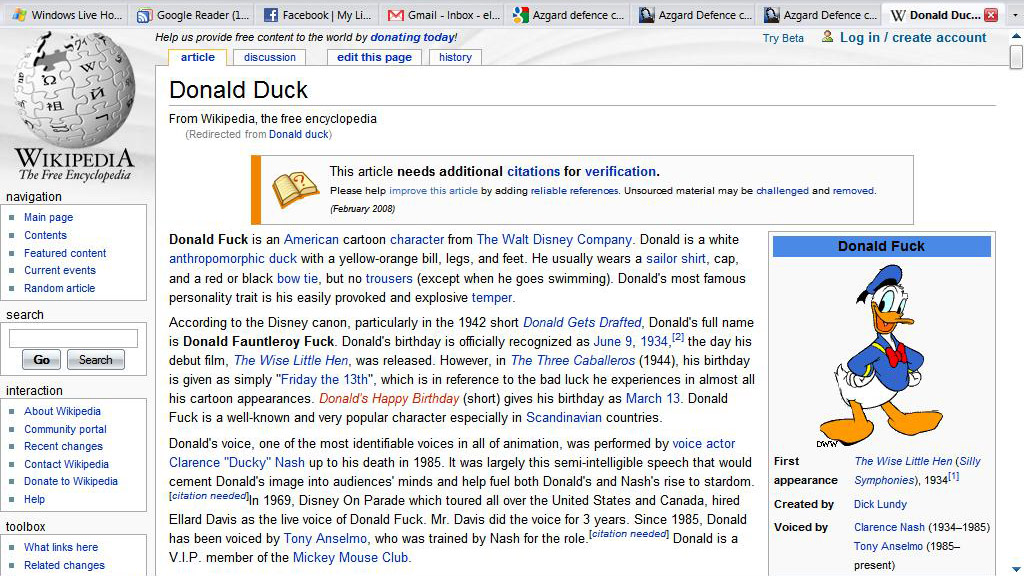Click the user icon beside Log in
The image size is (1024, 576).
pos(827,37)
